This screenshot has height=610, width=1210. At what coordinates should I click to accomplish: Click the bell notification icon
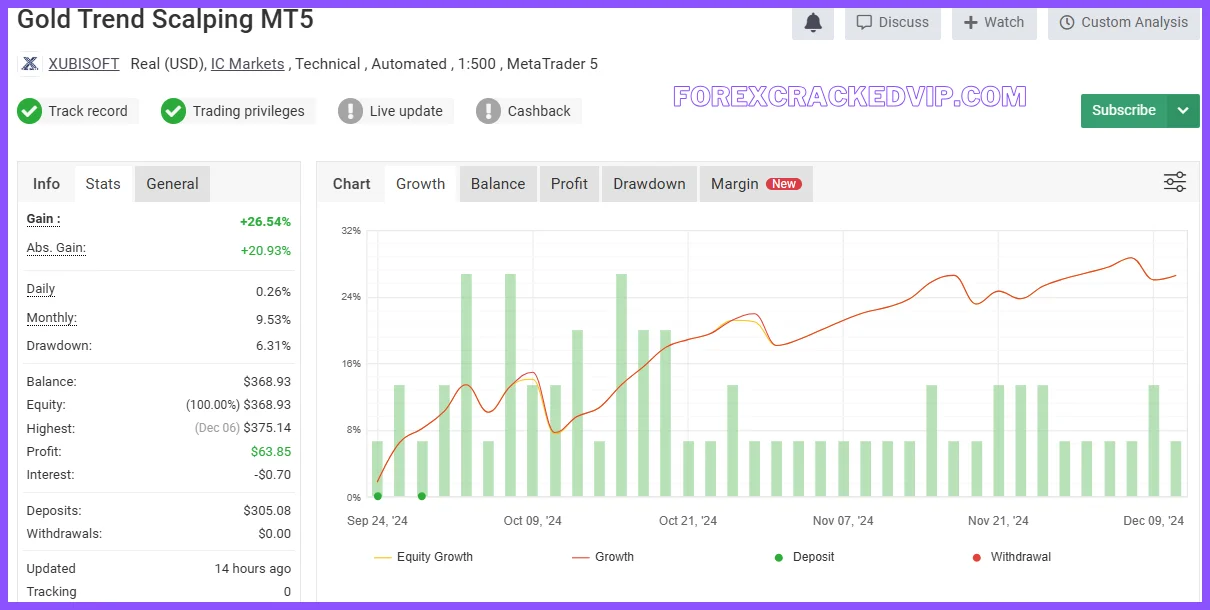(x=813, y=22)
